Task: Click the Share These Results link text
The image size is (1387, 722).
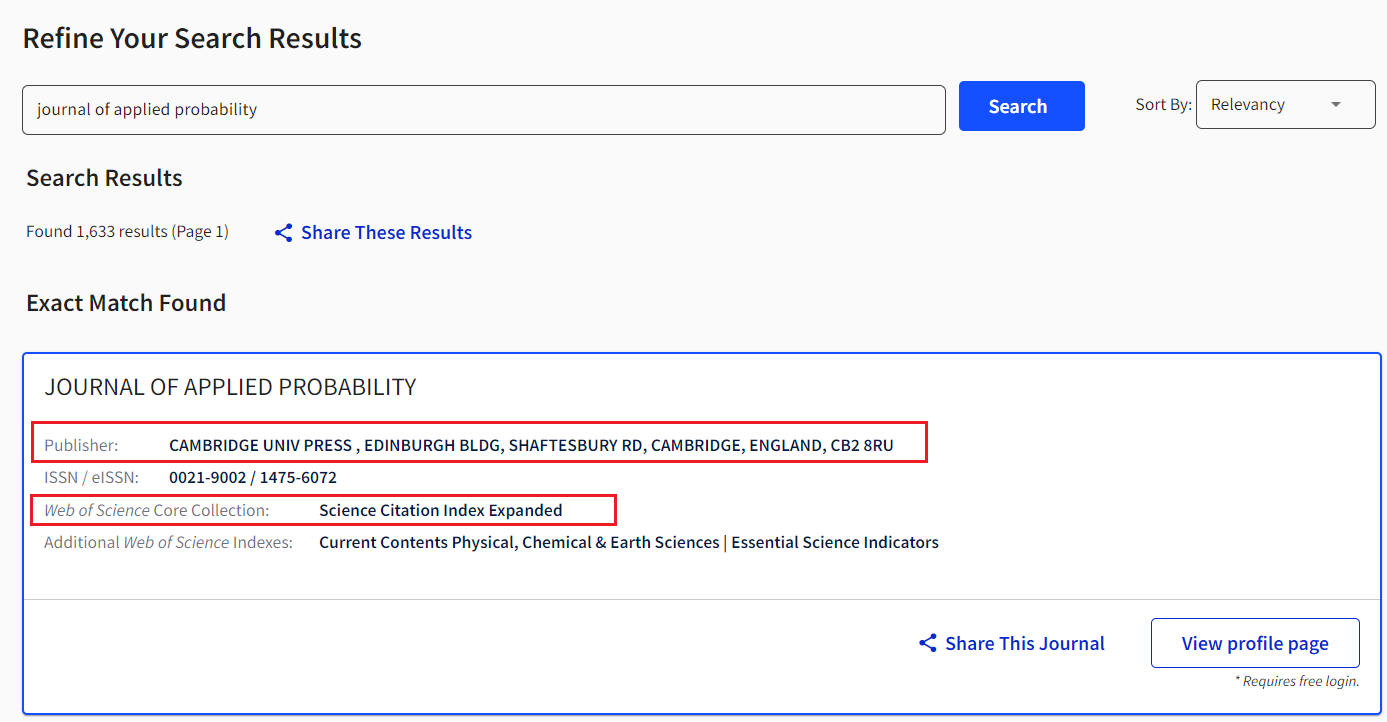Action: point(386,233)
